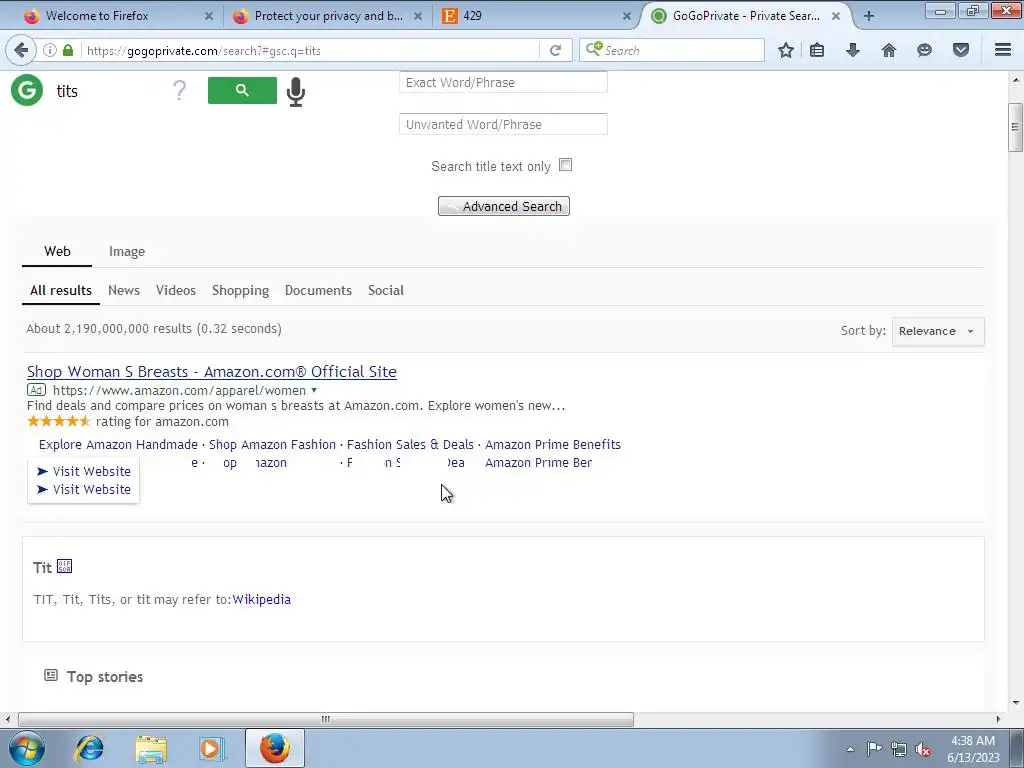Go back using the browser back arrow
This screenshot has width=1024, height=768.
(21, 50)
